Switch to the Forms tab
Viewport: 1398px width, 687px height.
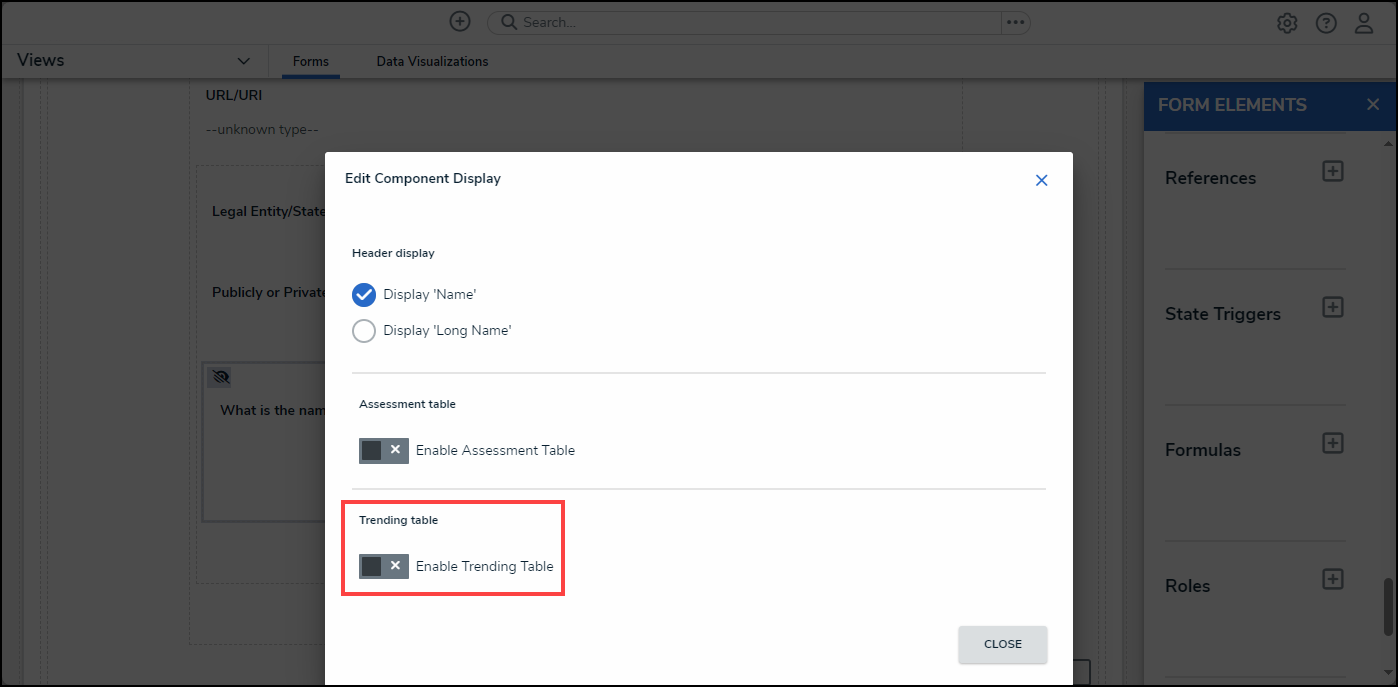point(310,61)
